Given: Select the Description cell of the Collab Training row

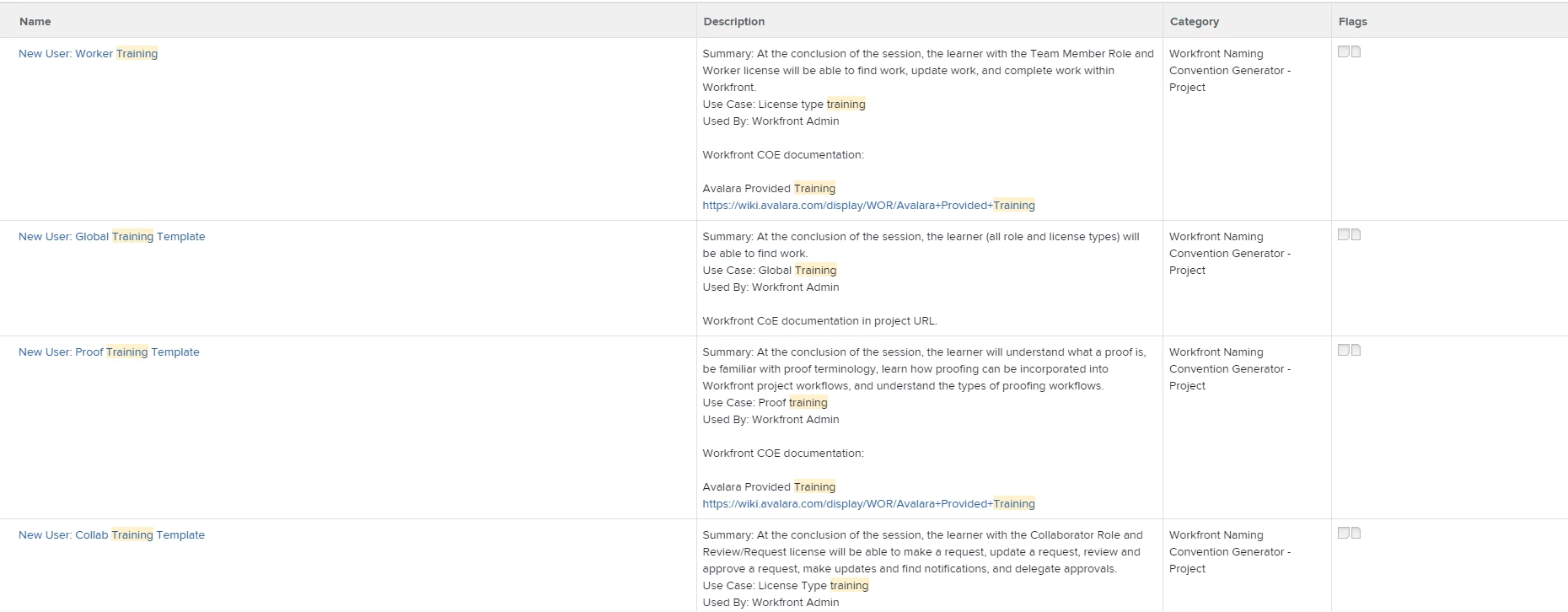Looking at the screenshot, I should 930,566.
